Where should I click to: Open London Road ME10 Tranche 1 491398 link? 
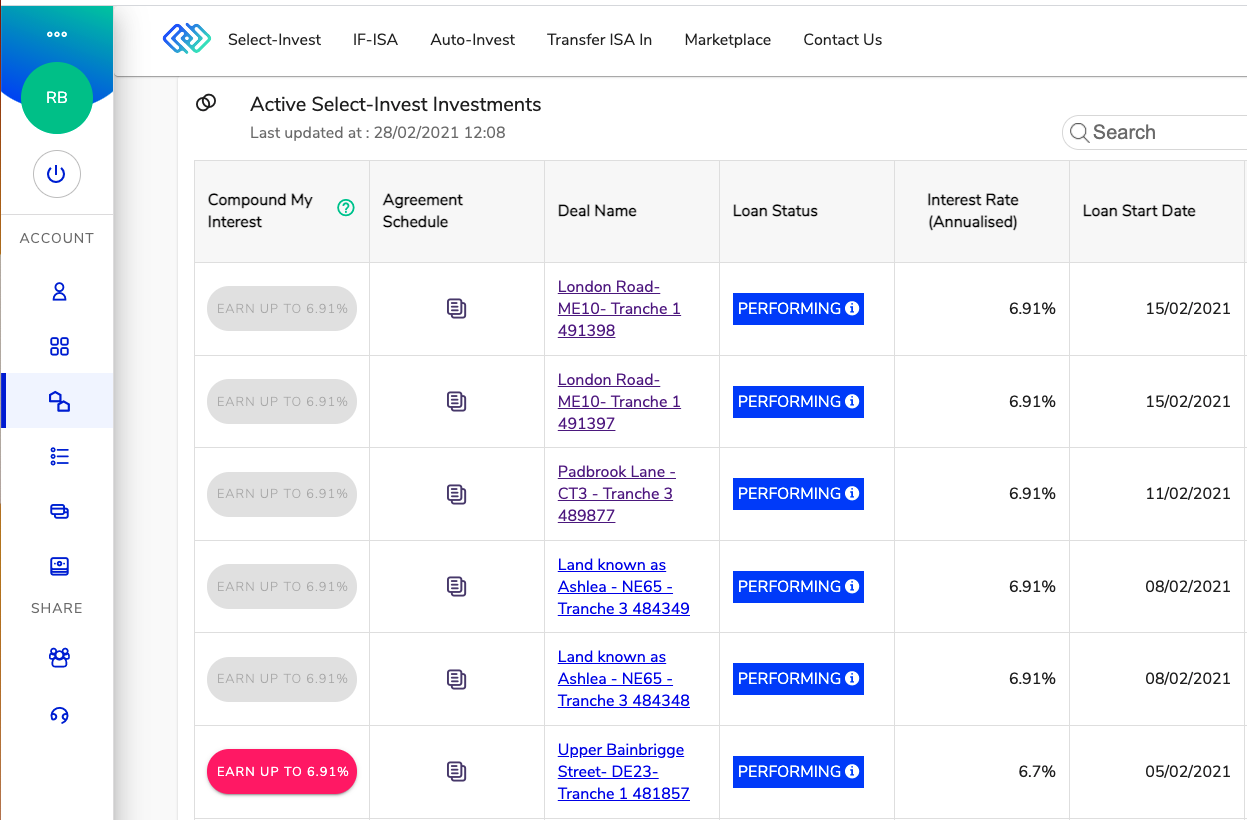coord(619,308)
